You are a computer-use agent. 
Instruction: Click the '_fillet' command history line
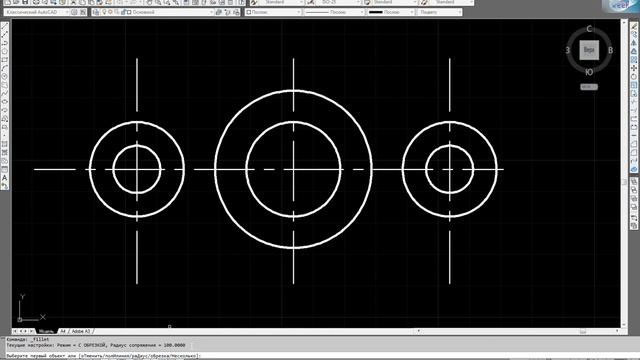(28, 340)
